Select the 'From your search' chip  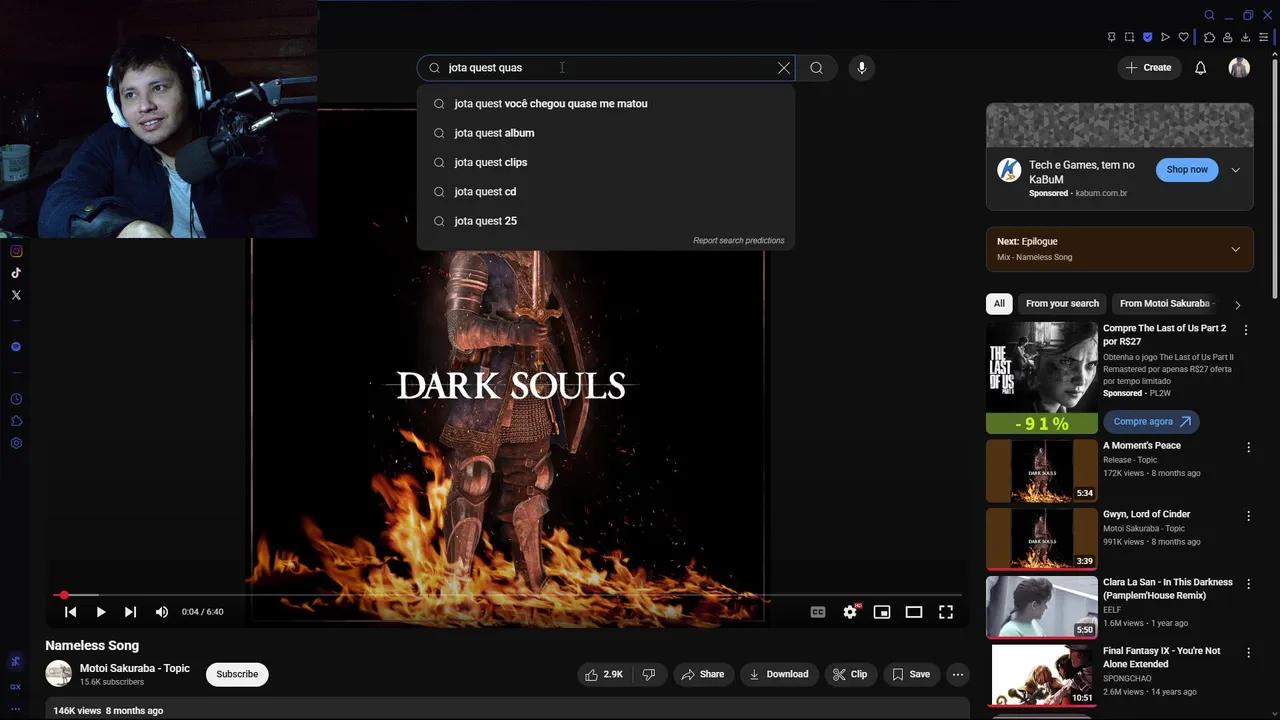click(x=1062, y=304)
